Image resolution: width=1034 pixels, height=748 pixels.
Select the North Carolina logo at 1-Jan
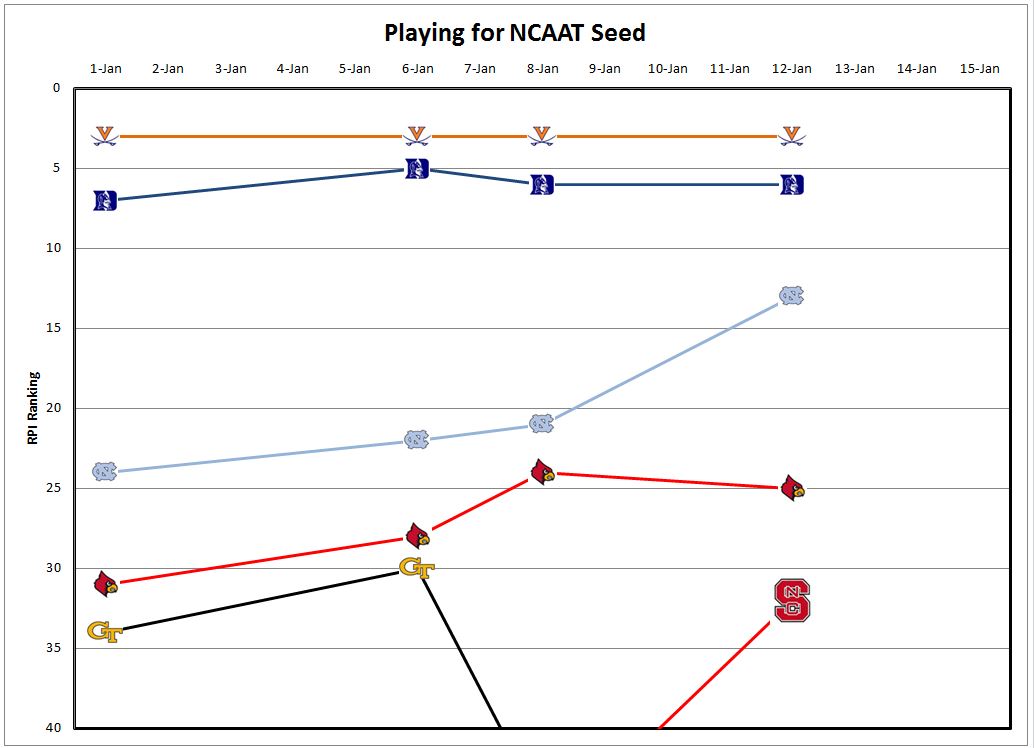[x=105, y=472]
